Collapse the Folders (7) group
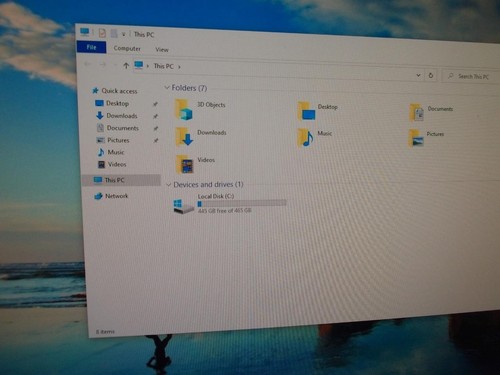This screenshot has width=500, height=375. pos(167,87)
